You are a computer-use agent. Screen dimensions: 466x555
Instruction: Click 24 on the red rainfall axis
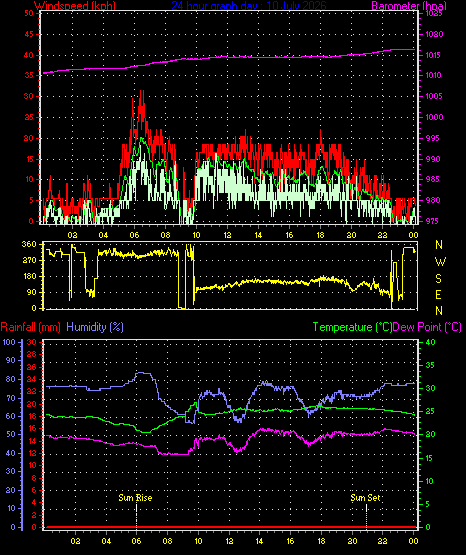tap(32, 379)
